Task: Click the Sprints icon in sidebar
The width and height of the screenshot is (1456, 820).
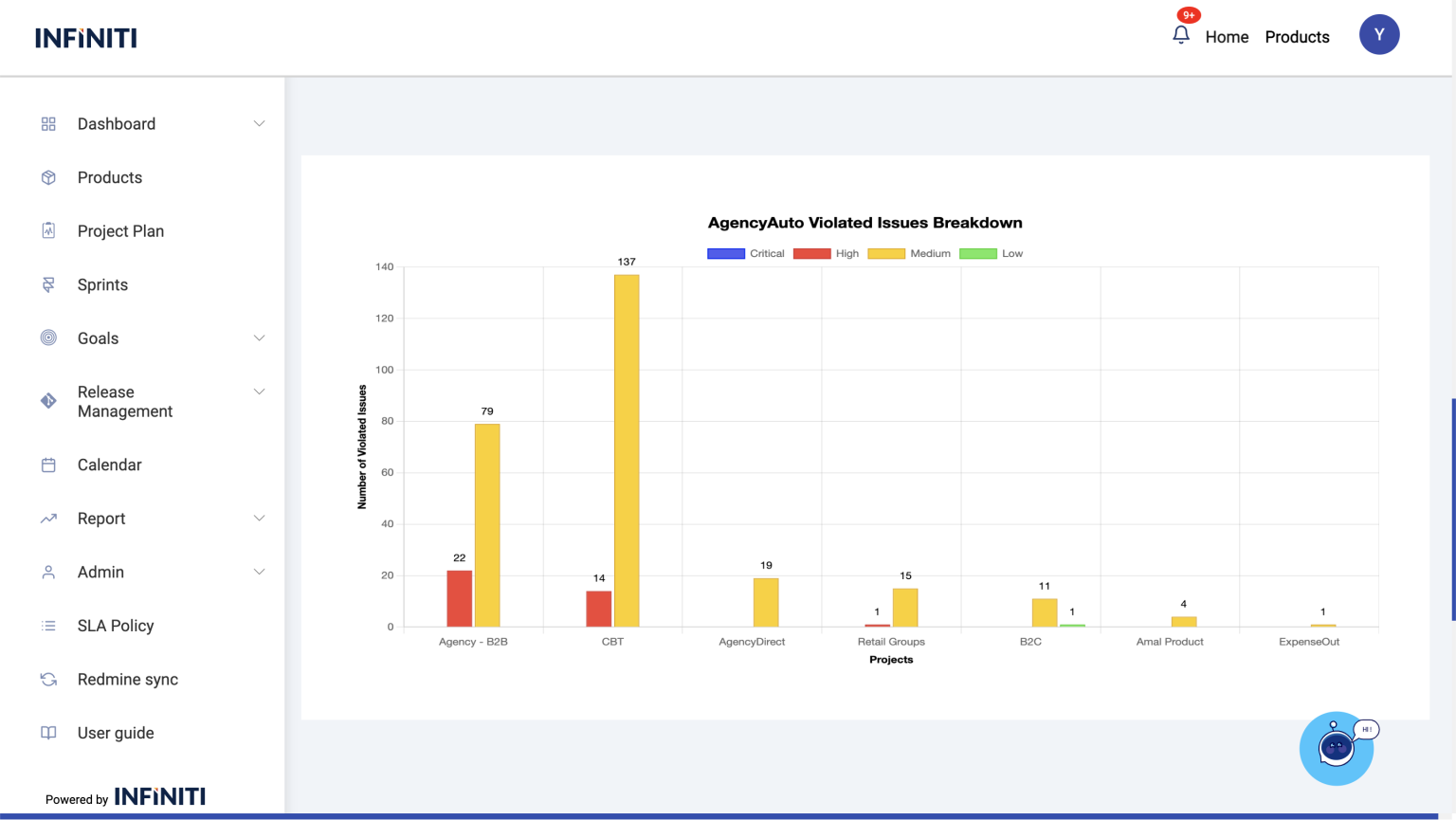Action: pos(48,284)
